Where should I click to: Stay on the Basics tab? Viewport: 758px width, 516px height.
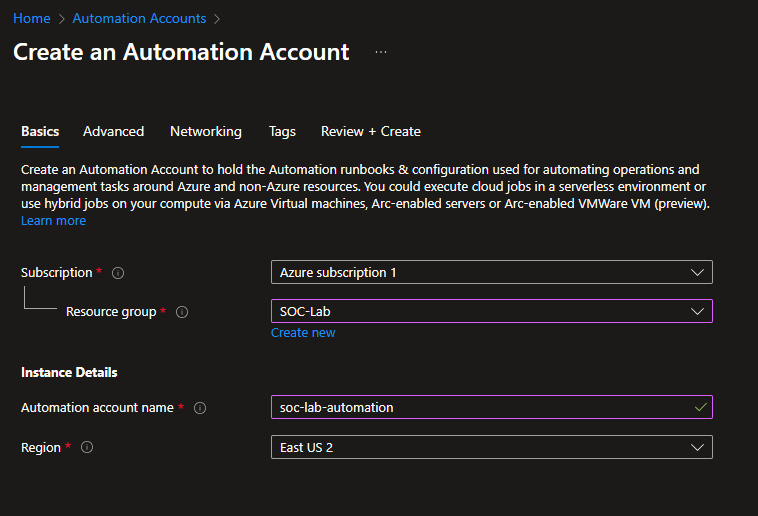click(40, 131)
